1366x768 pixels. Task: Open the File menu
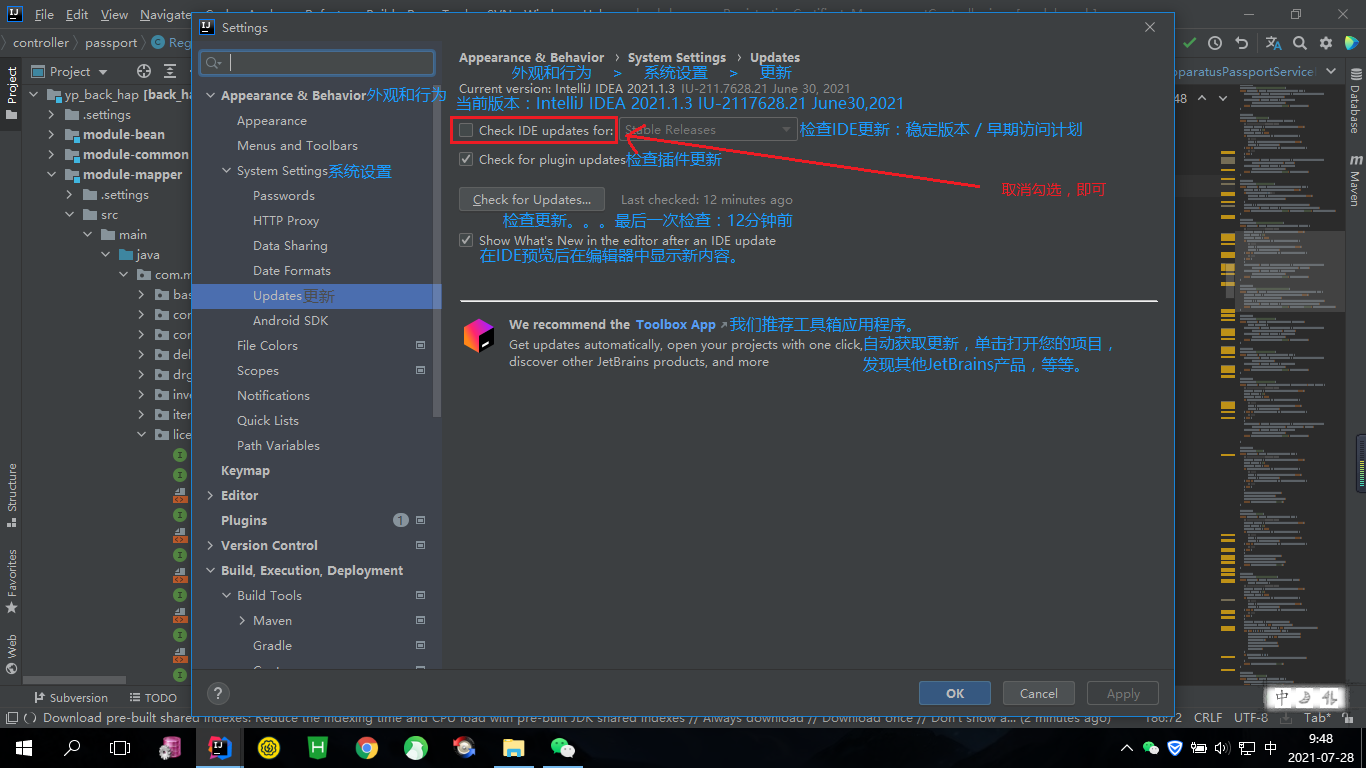click(x=44, y=15)
